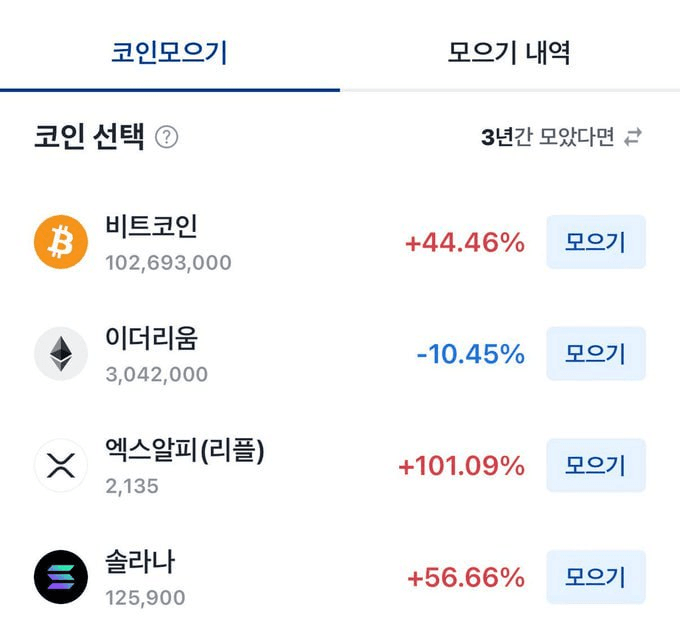Select the 비트코인 coin name
Image resolution: width=680 pixels, height=634 pixels.
pyautogui.click(x=151, y=226)
